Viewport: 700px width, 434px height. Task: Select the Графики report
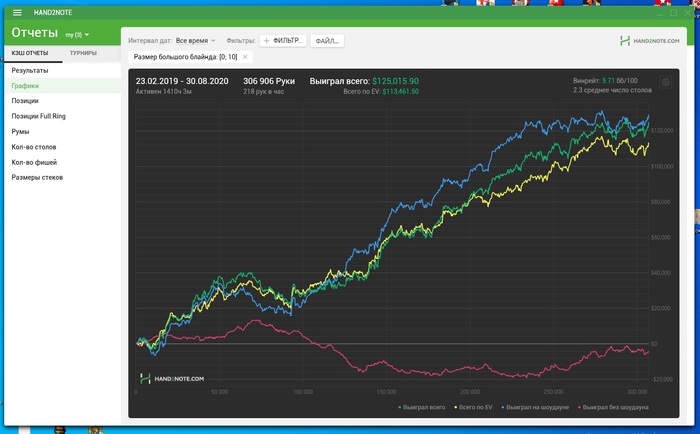62,86
